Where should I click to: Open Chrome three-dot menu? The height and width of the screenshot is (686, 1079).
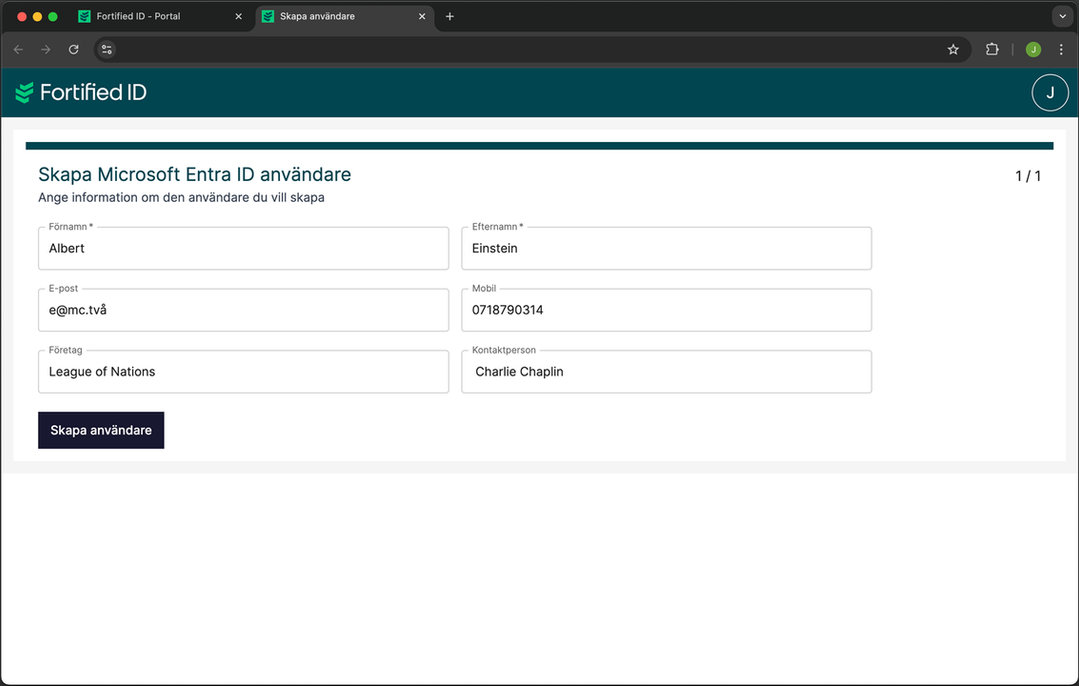pos(1061,50)
